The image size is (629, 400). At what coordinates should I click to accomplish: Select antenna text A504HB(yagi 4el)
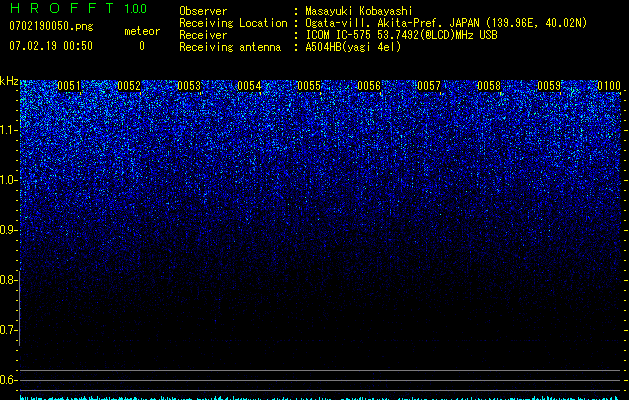(x=353, y=47)
